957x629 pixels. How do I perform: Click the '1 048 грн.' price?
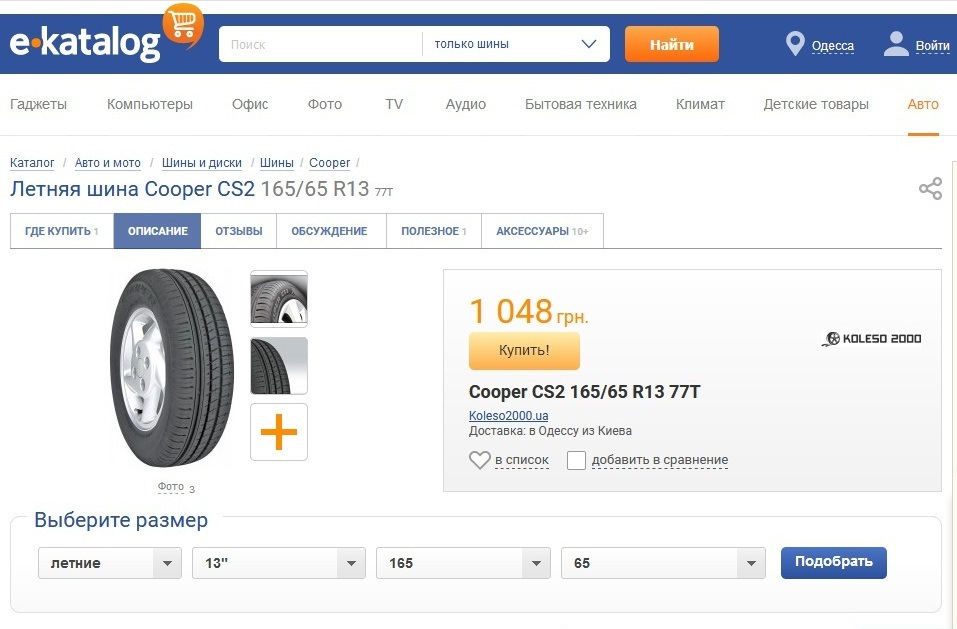[529, 311]
